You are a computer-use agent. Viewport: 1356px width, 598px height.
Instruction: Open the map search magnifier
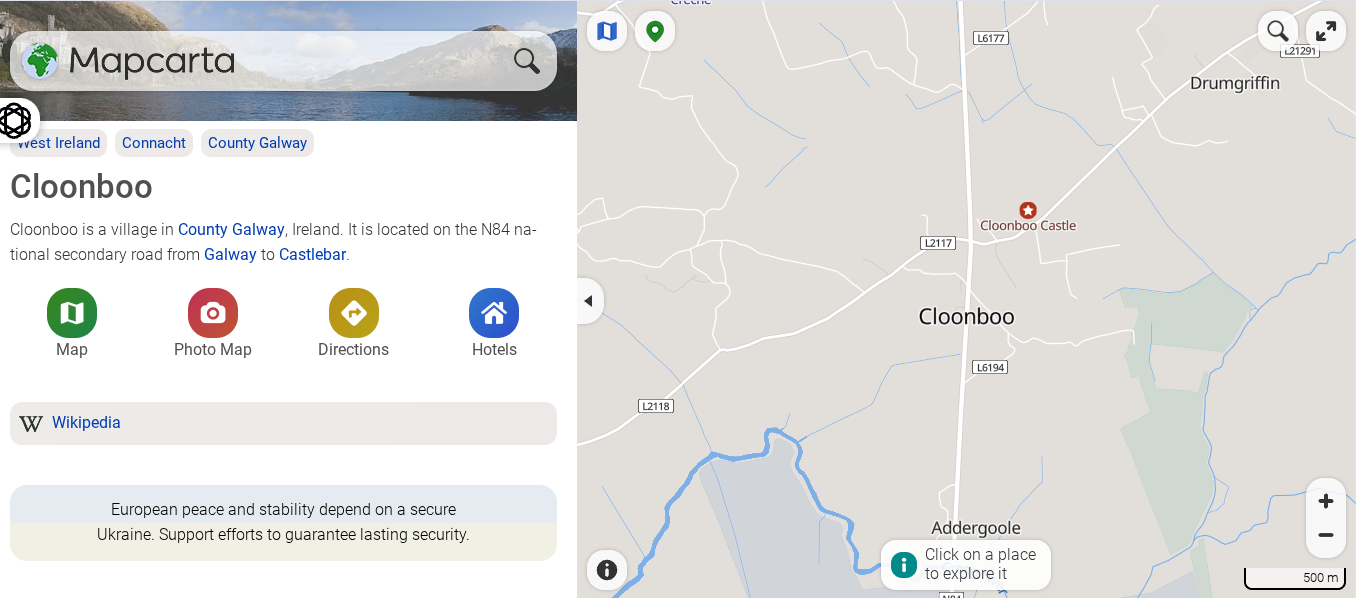[x=1278, y=31]
